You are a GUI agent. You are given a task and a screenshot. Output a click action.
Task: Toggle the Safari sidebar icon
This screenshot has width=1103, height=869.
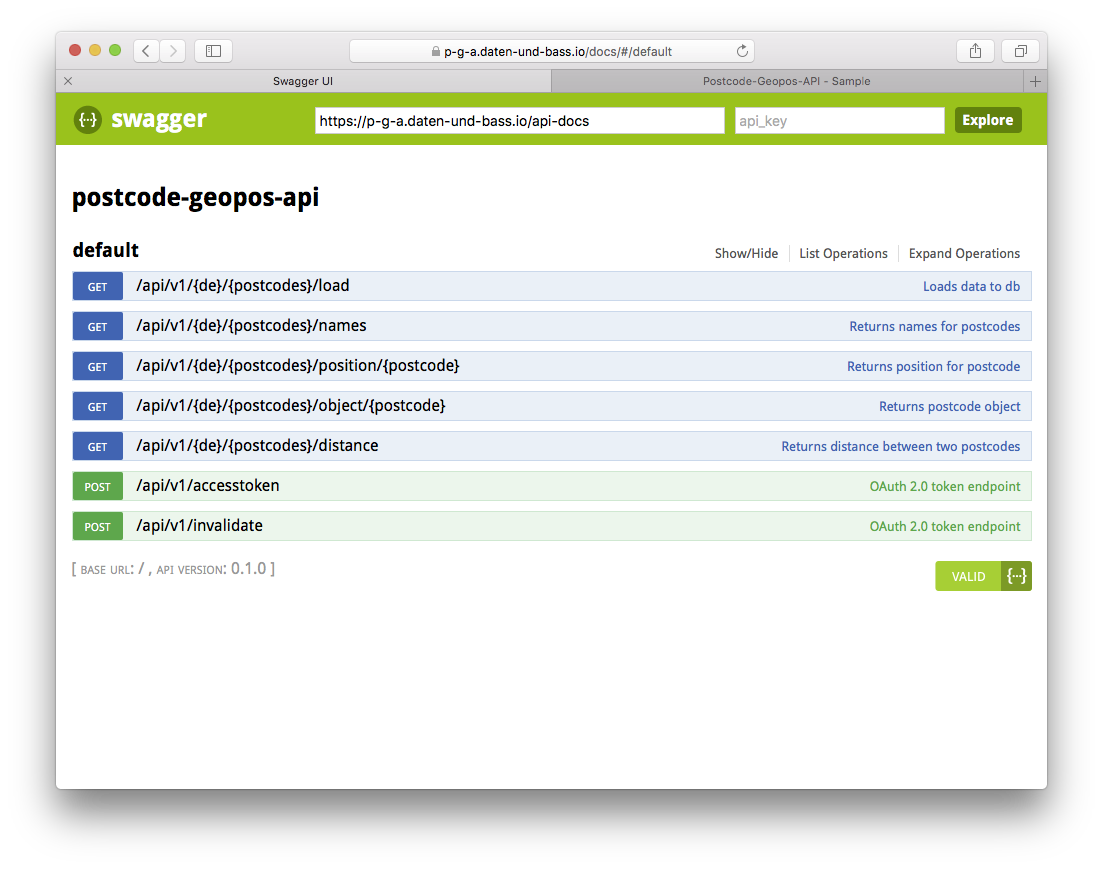pos(213,51)
